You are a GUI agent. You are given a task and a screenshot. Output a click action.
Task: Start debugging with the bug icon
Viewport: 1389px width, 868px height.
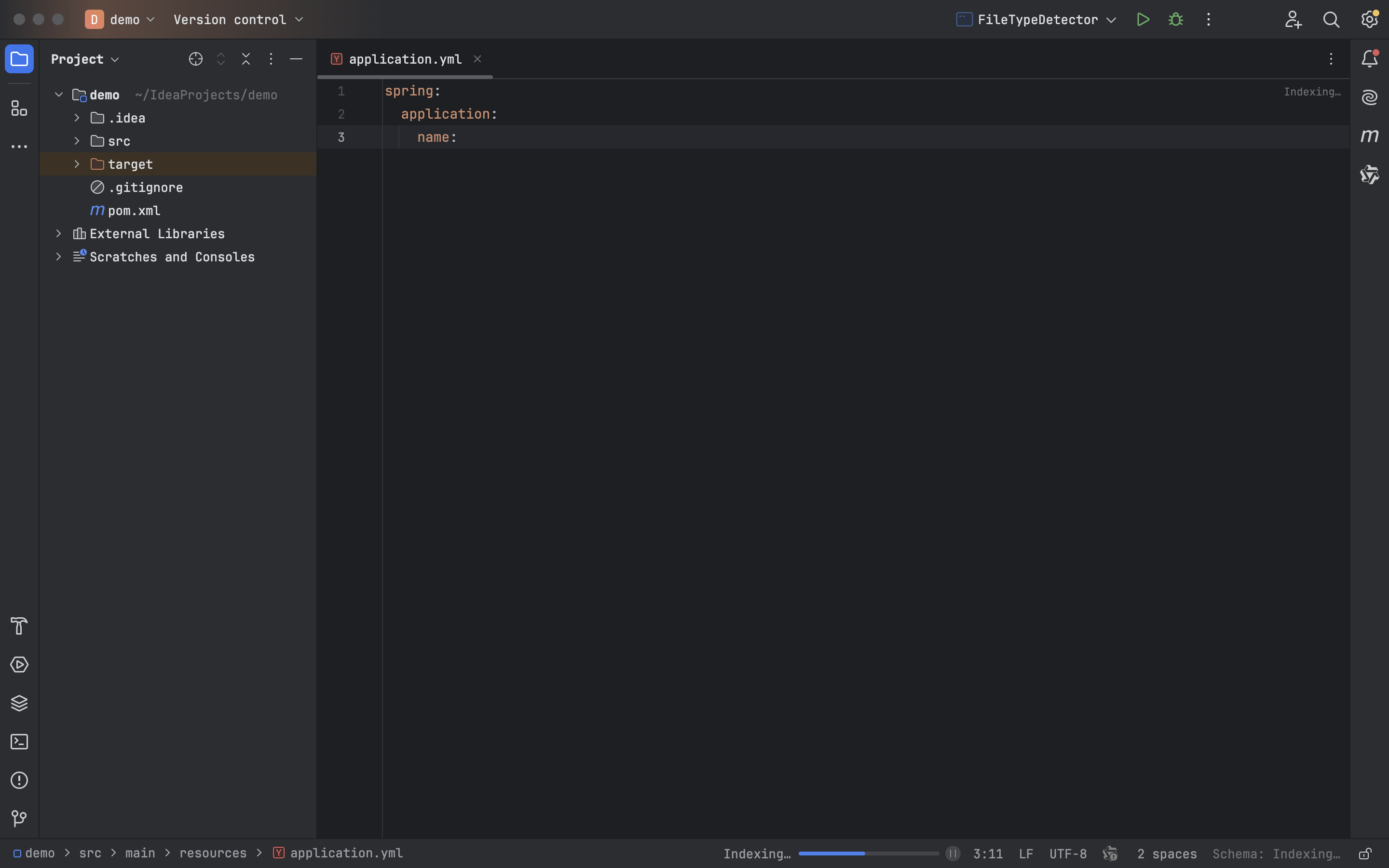pyautogui.click(x=1175, y=19)
